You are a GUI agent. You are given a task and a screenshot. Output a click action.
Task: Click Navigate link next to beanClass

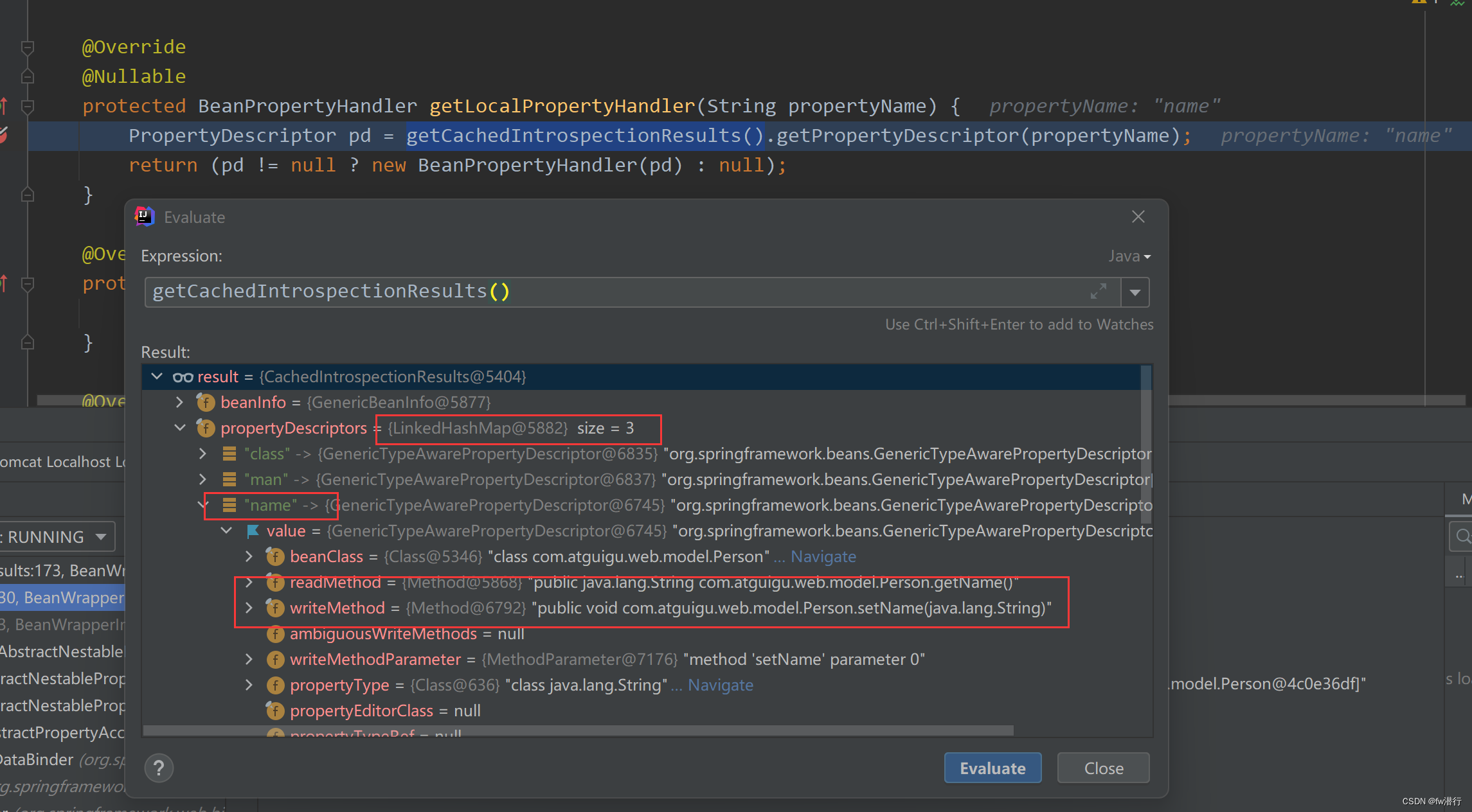point(823,557)
